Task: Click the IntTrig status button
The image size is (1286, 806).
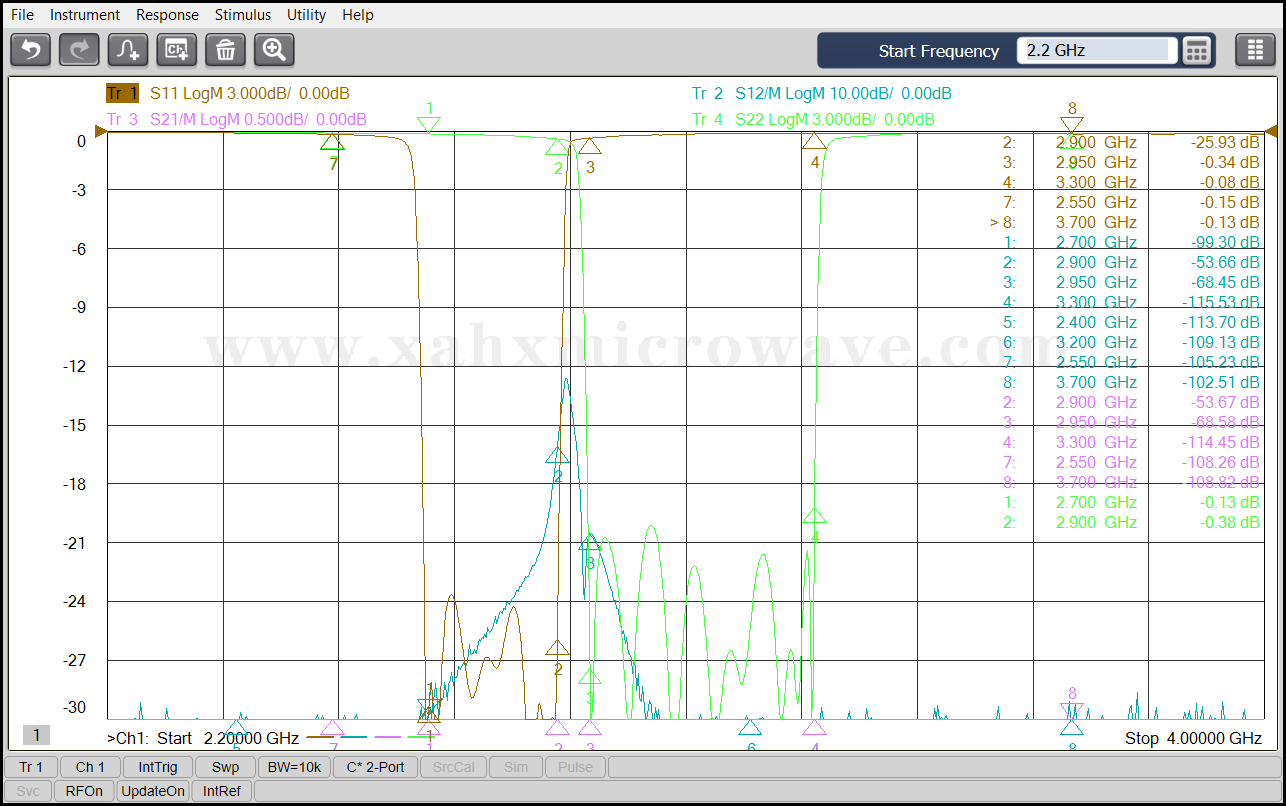Action: (x=158, y=767)
